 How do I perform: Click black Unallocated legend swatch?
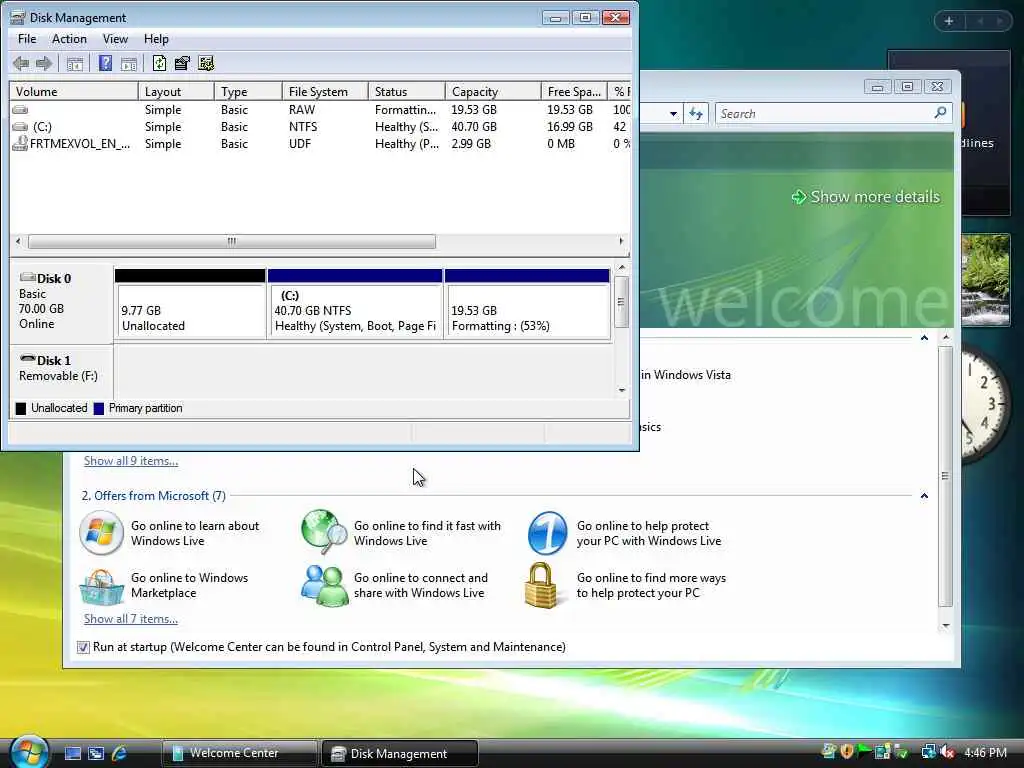(21, 409)
